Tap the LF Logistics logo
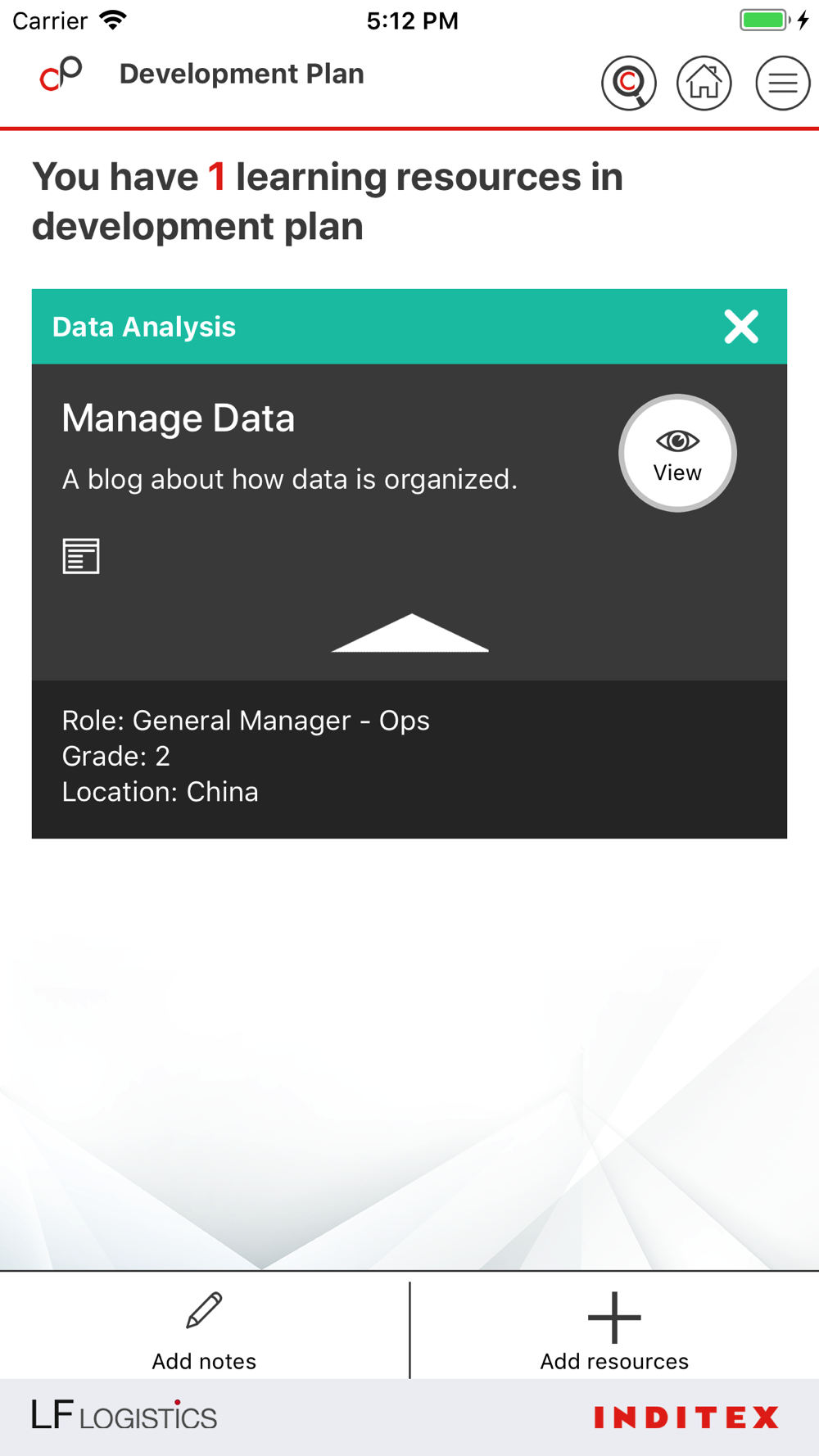 point(124,1416)
